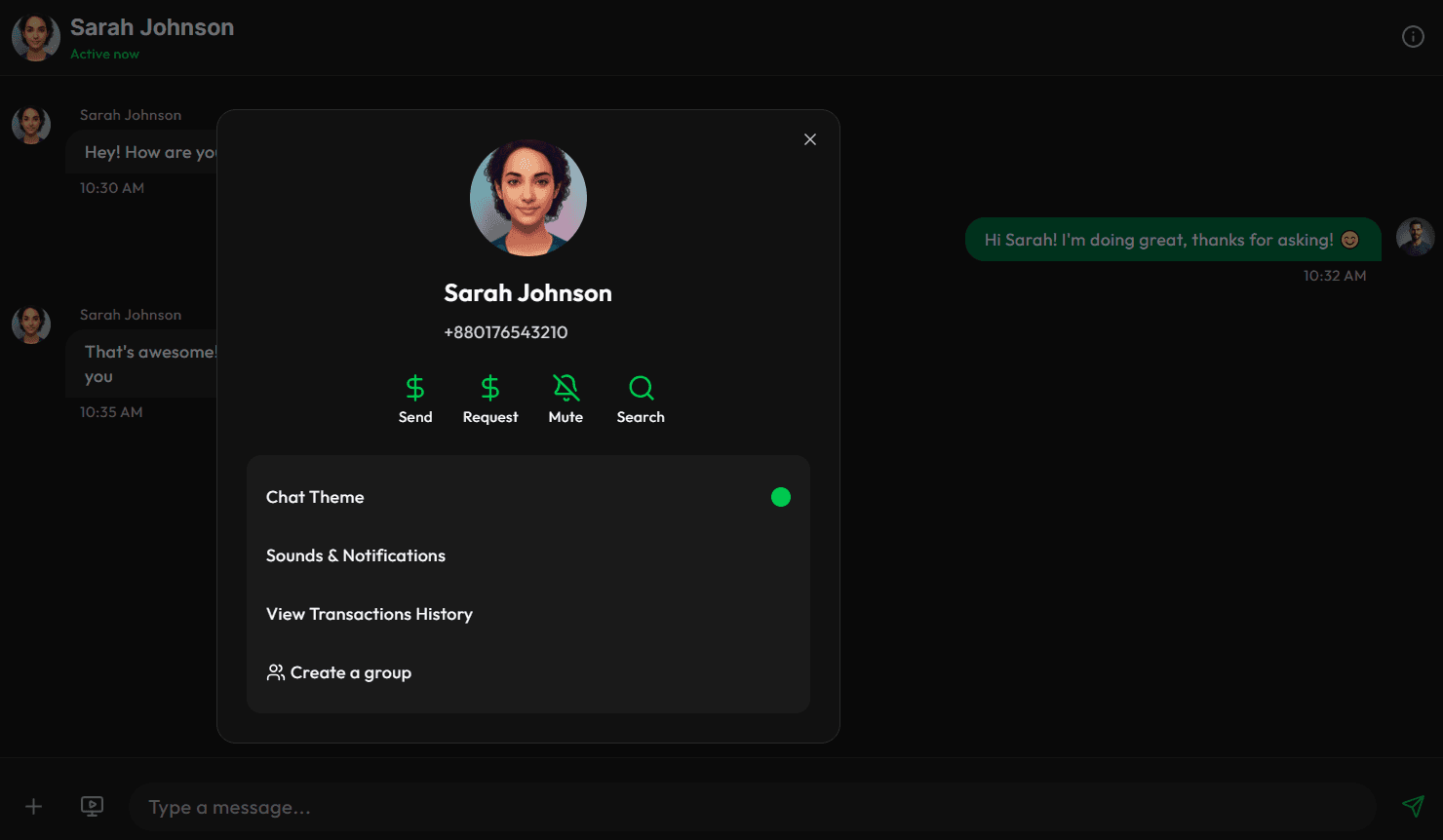Select Sarah Johnson's name in the chat header
The width and height of the screenshot is (1443, 840).
[x=151, y=26]
